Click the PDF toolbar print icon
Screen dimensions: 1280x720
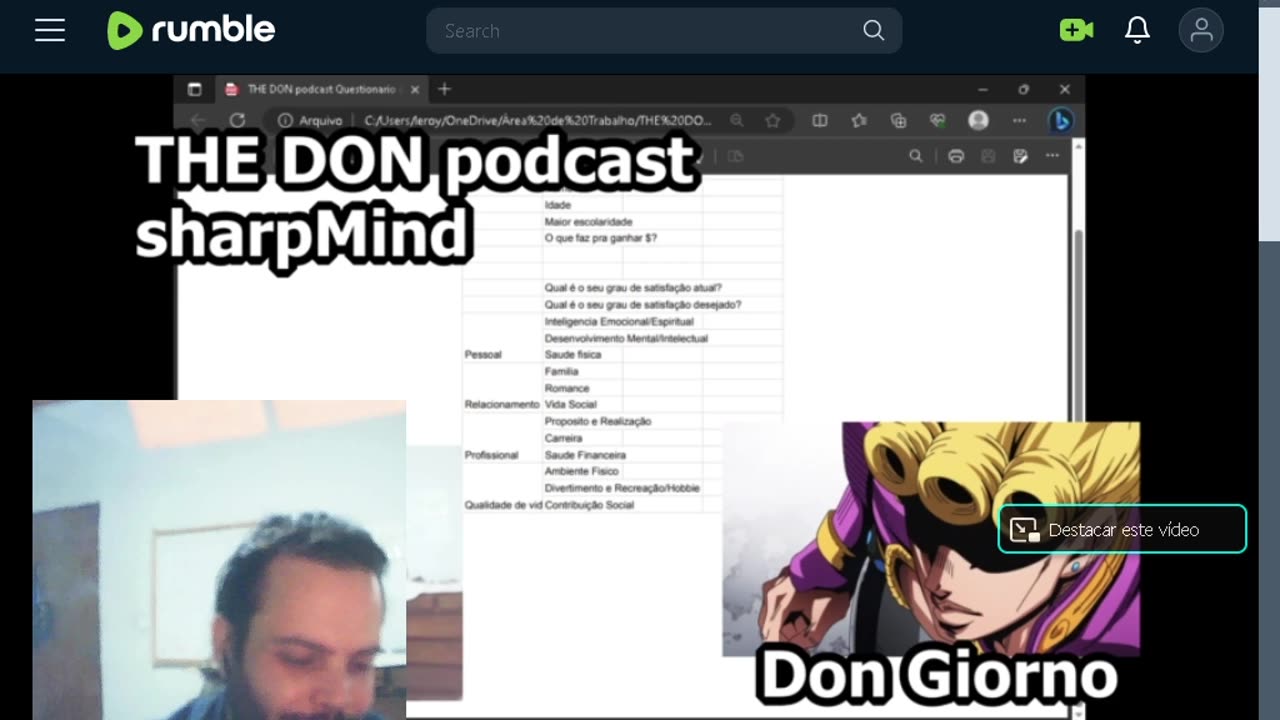[956, 156]
